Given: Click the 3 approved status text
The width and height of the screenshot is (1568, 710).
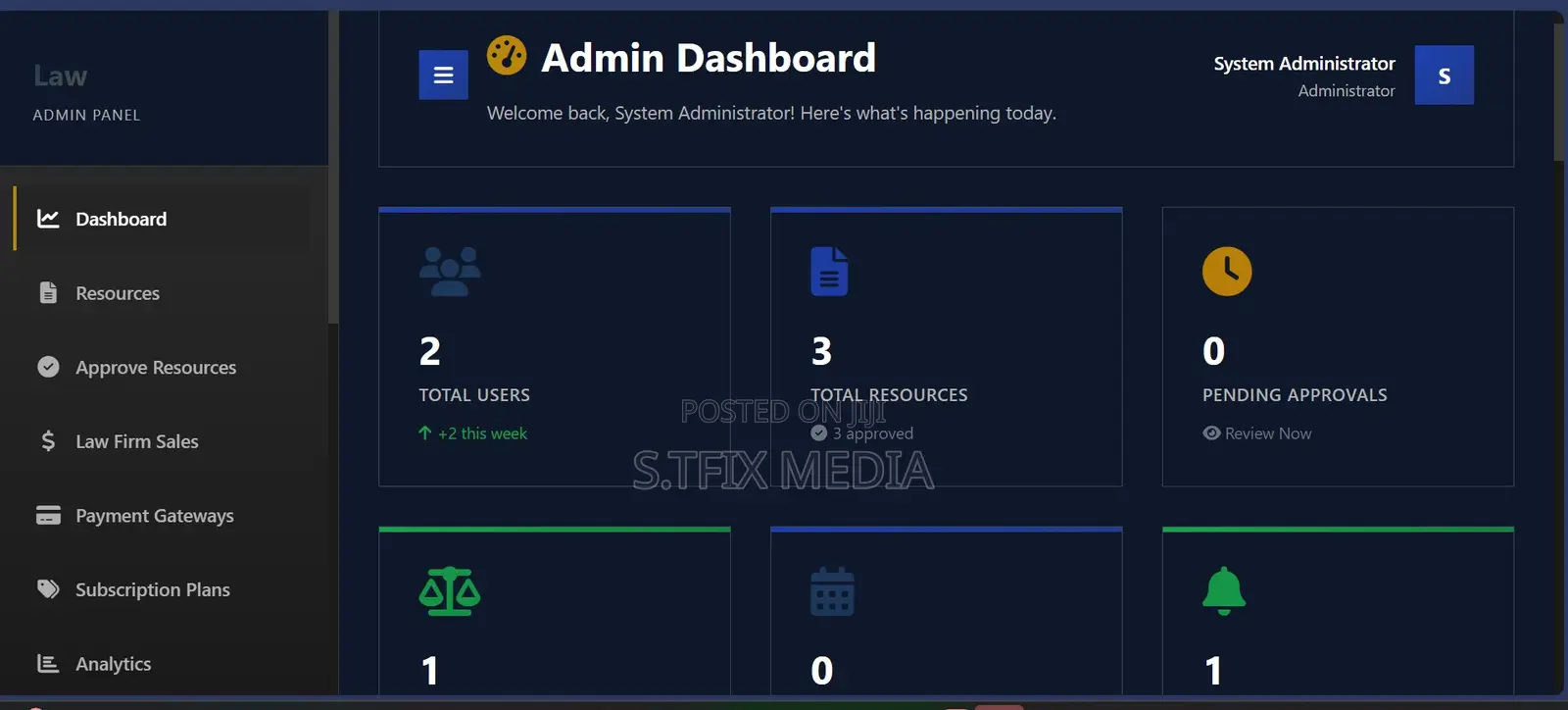Looking at the screenshot, I should (862, 433).
